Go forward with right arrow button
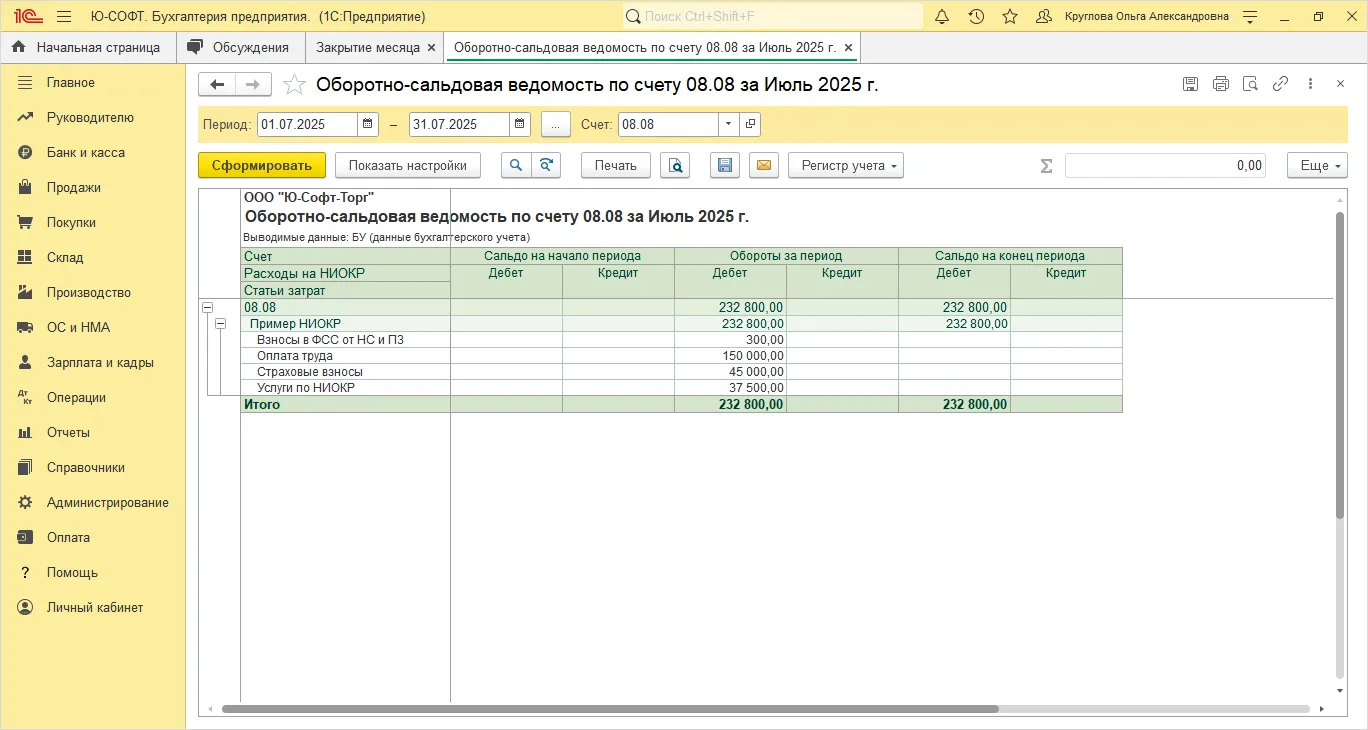This screenshot has width=1368, height=730. click(253, 85)
